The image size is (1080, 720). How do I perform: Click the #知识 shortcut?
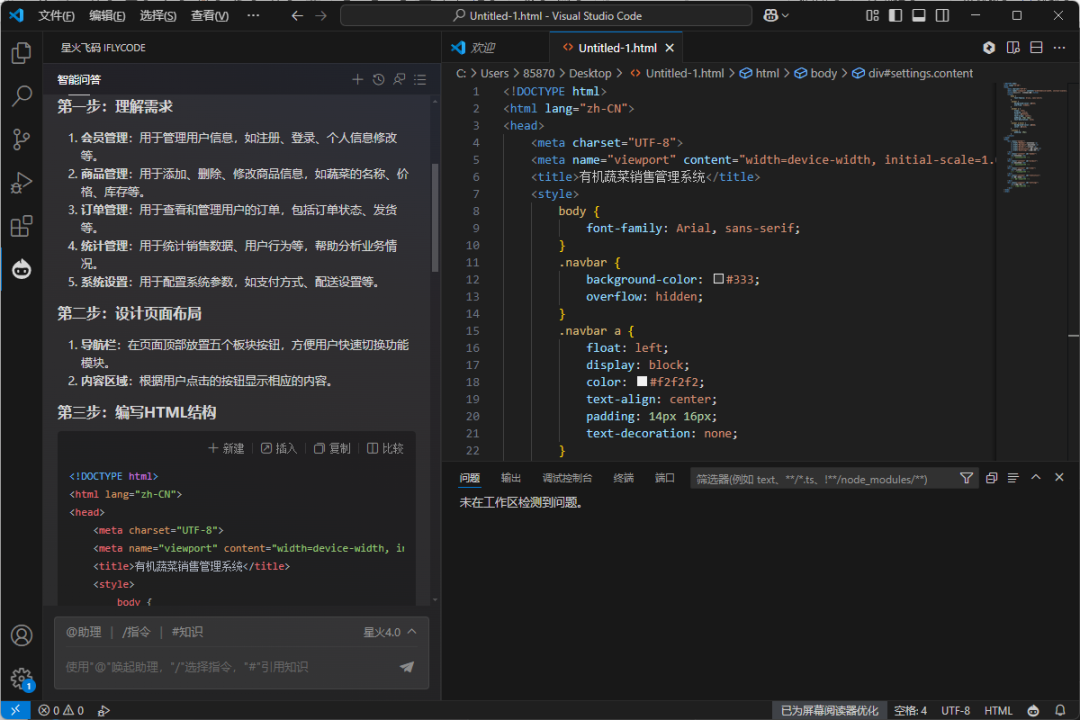[x=187, y=632]
